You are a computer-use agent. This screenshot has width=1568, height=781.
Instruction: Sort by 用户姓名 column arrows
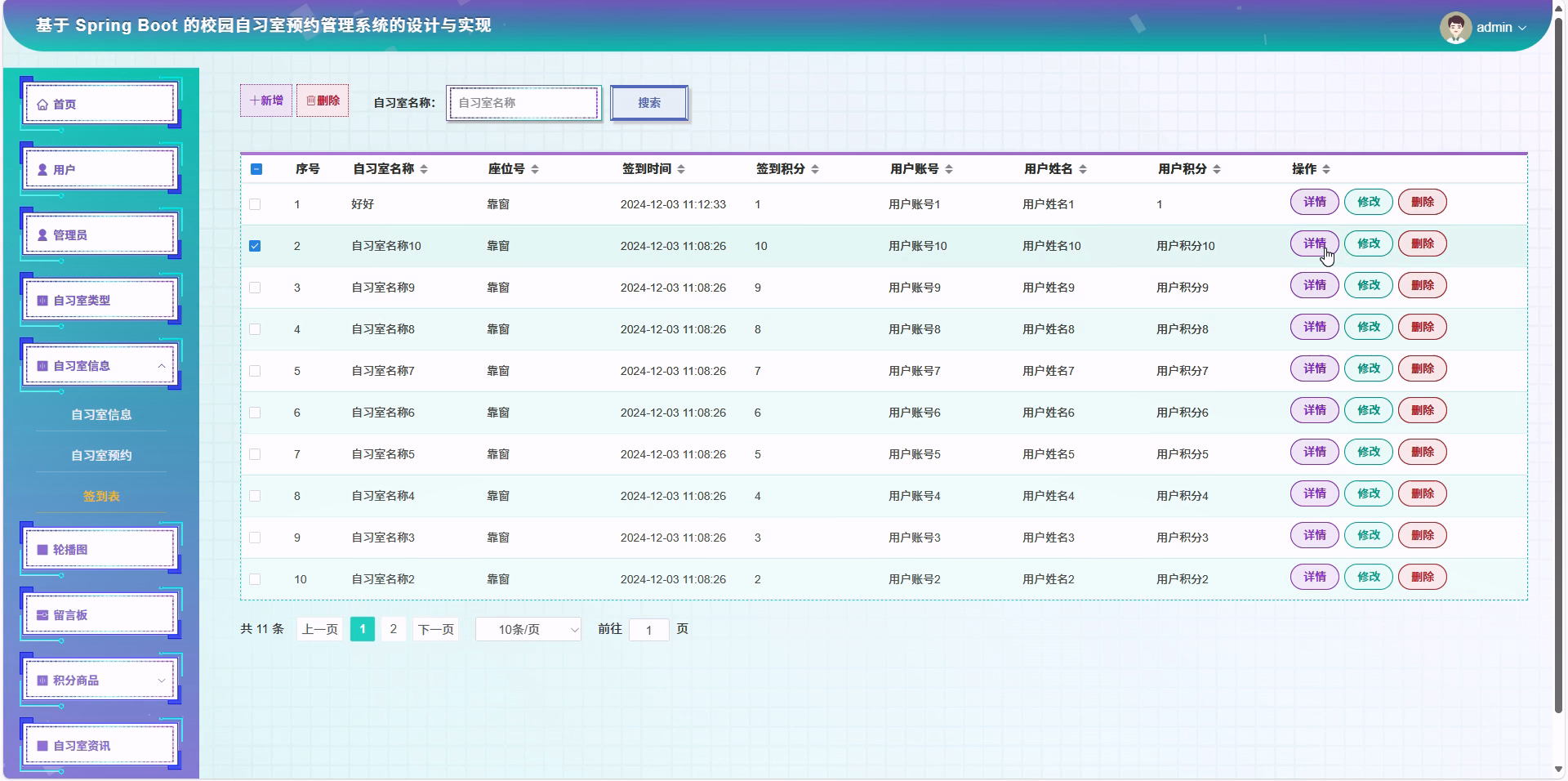[1083, 169]
